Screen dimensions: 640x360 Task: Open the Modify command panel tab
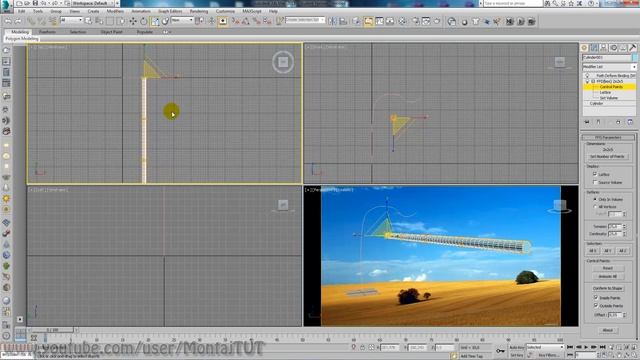click(594, 48)
